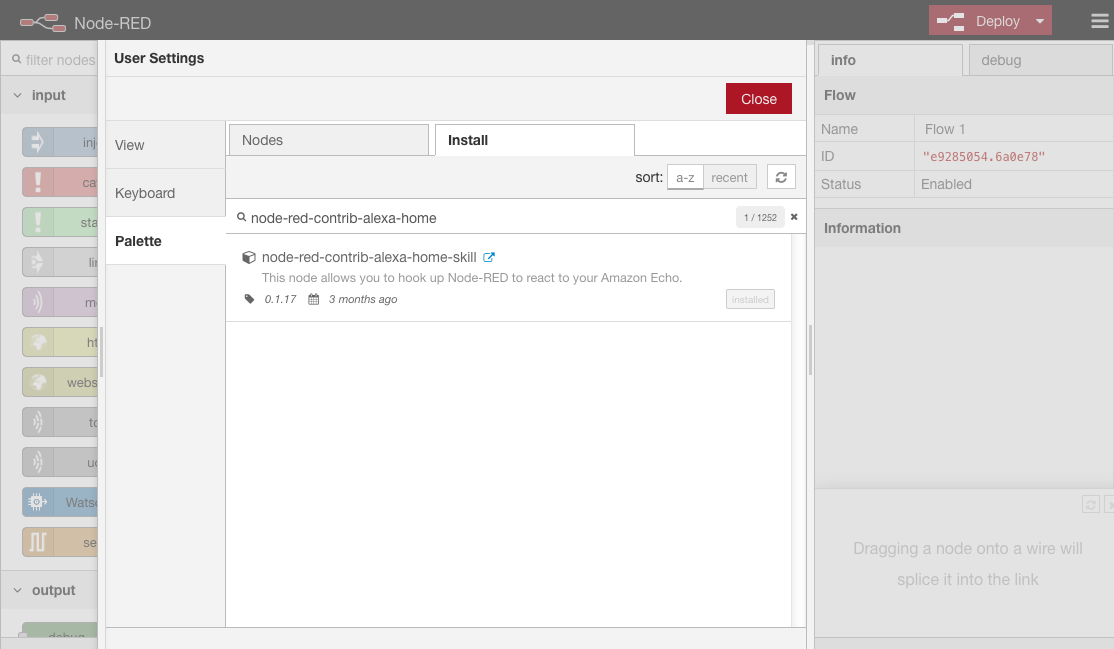Click the Flow 1 name value
The height and width of the screenshot is (649, 1114).
point(945,129)
